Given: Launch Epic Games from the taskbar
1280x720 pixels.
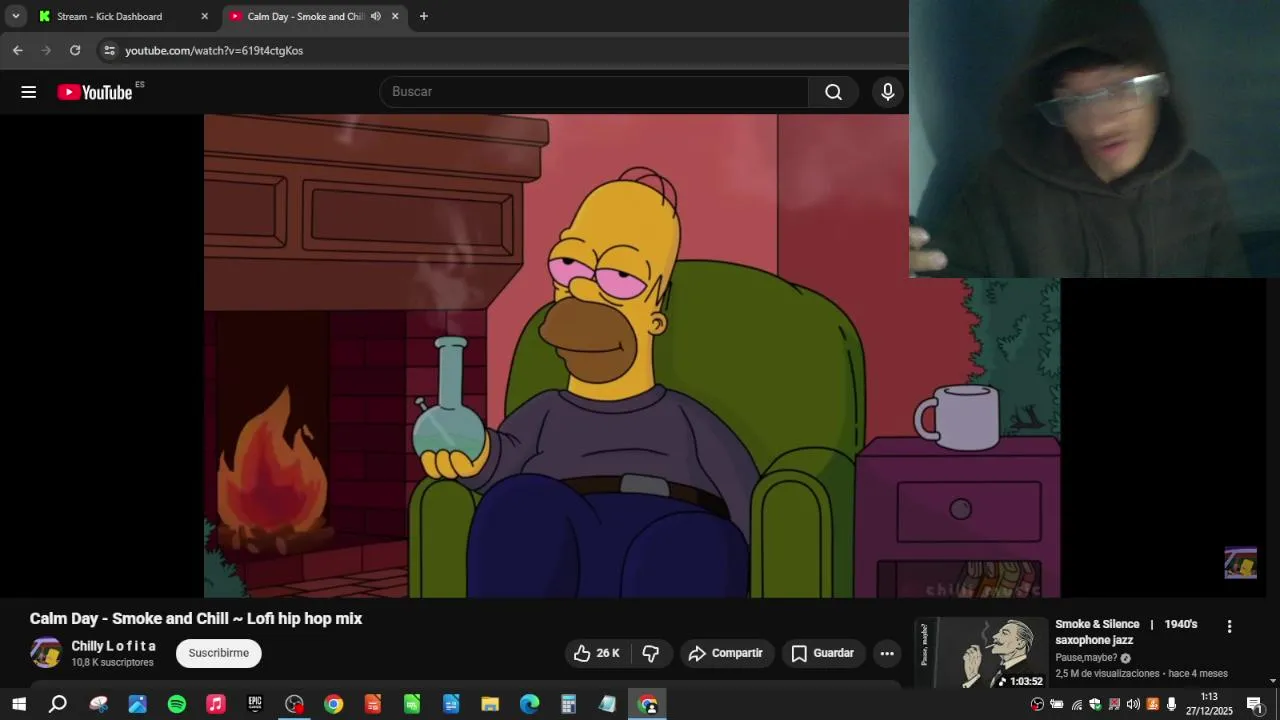Looking at the screenshot, I should [x=255, y=704].
